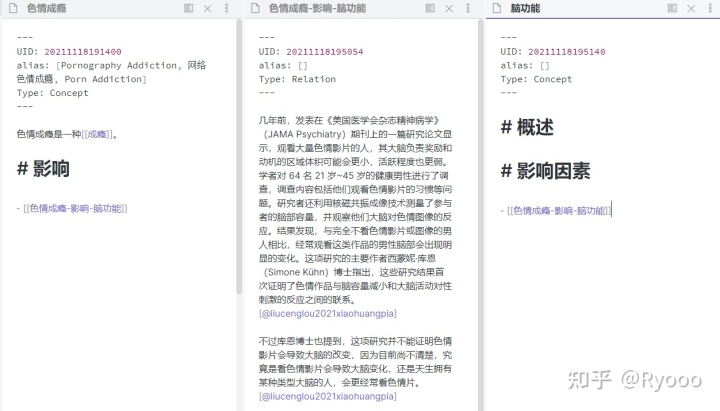Viewport: 720px width, 411px height.
Task: Toggle preview mode in 色情成瘾-影响-脑功能 pane
Action: [x=430, y=8]
